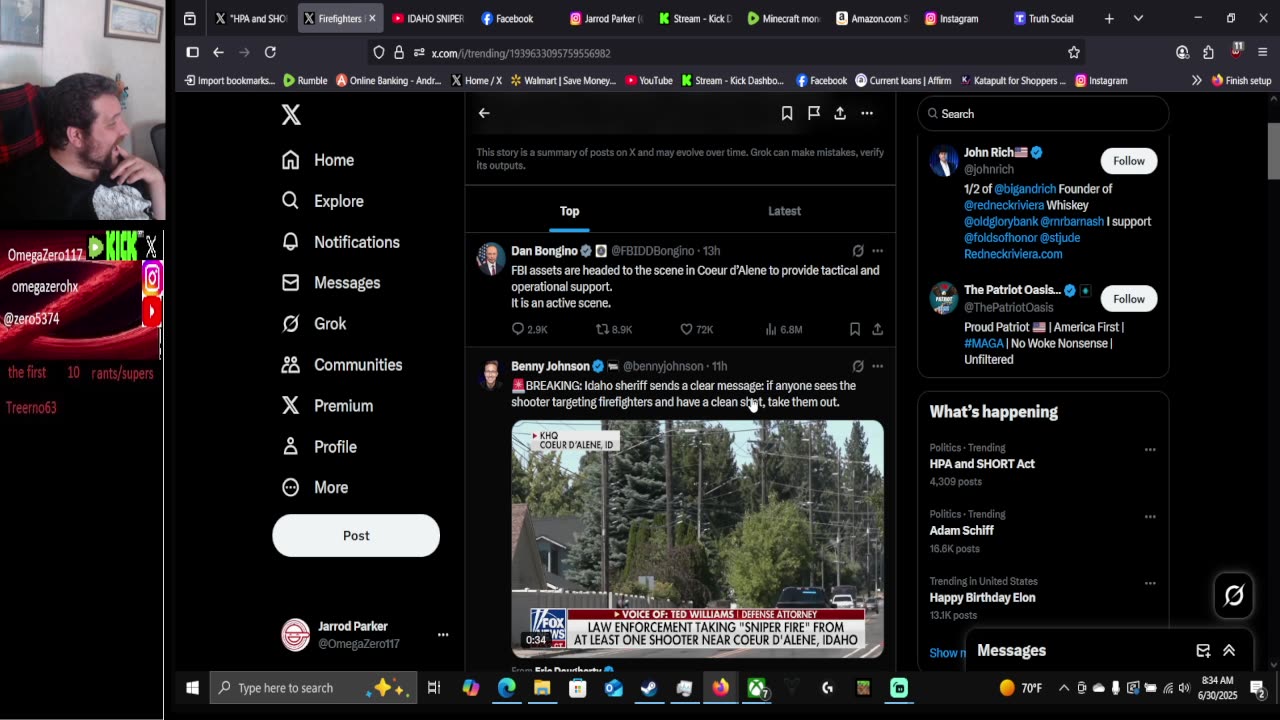Open HPA and SHORT Act trend
The height and width of the screenshot is (720, 1280).
coord(982,464)
